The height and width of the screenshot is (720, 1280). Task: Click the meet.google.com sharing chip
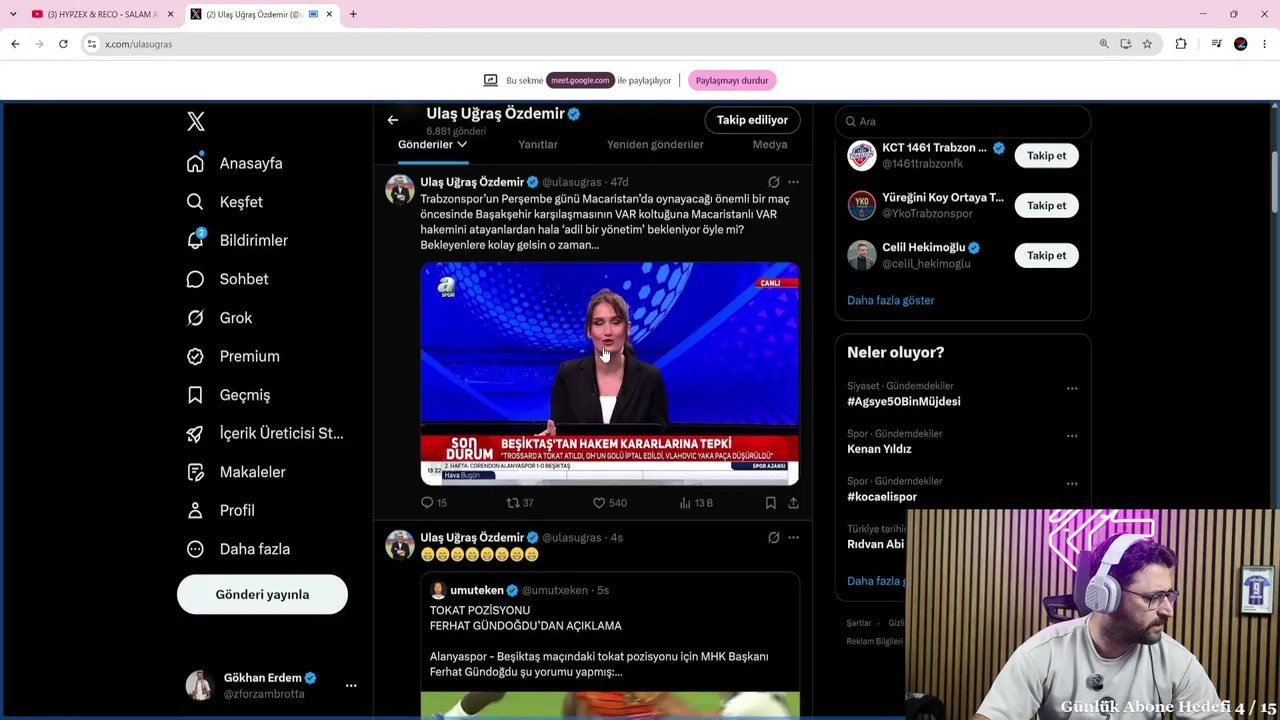pyautogui.click(x=580, y=80)
